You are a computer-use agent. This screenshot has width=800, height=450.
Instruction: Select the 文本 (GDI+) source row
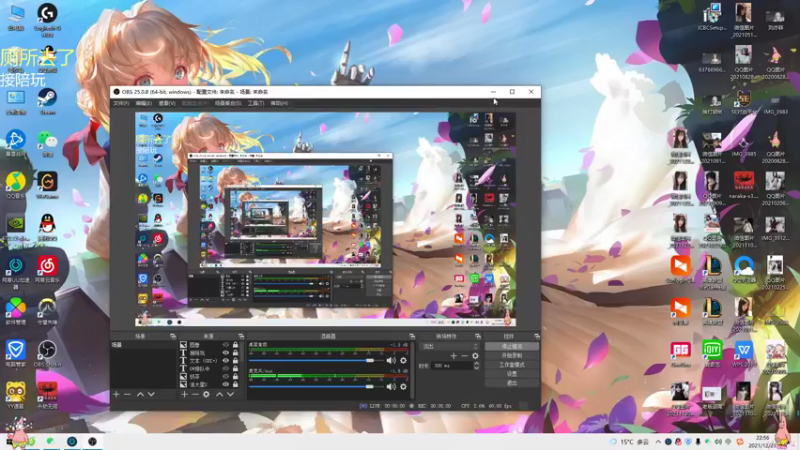coord(209,361)
